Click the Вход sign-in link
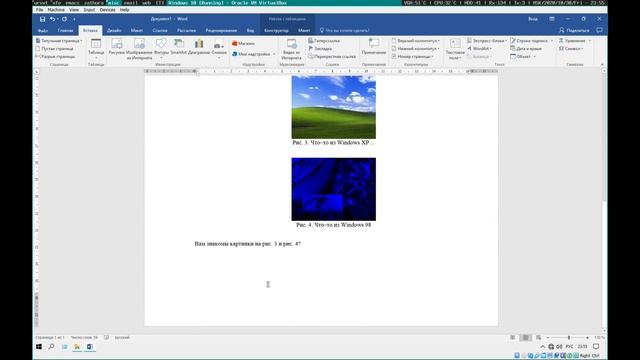The image size is (640, 360). click(x=533, y=19)
